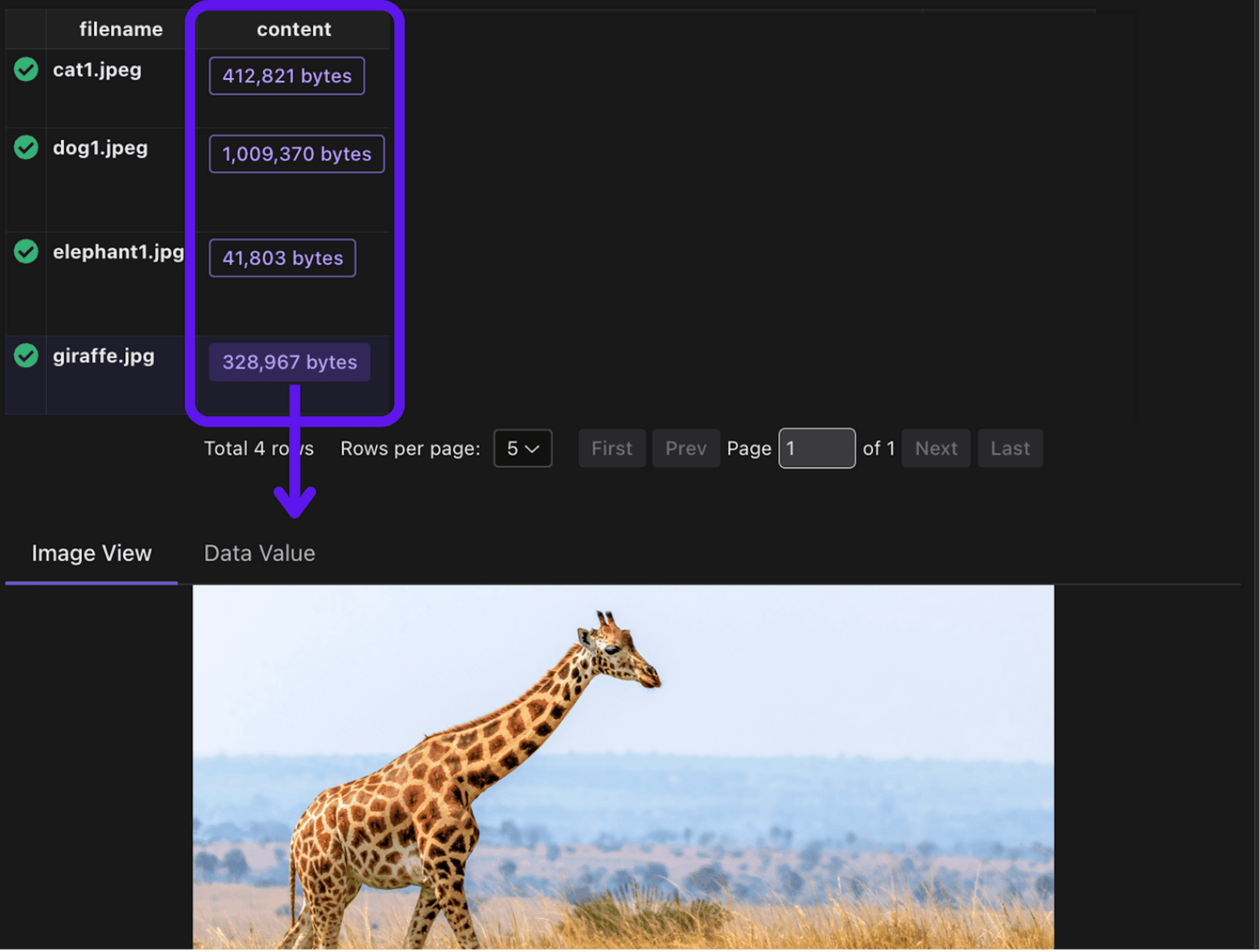Open the rows per page dropdown

point(522,448)
